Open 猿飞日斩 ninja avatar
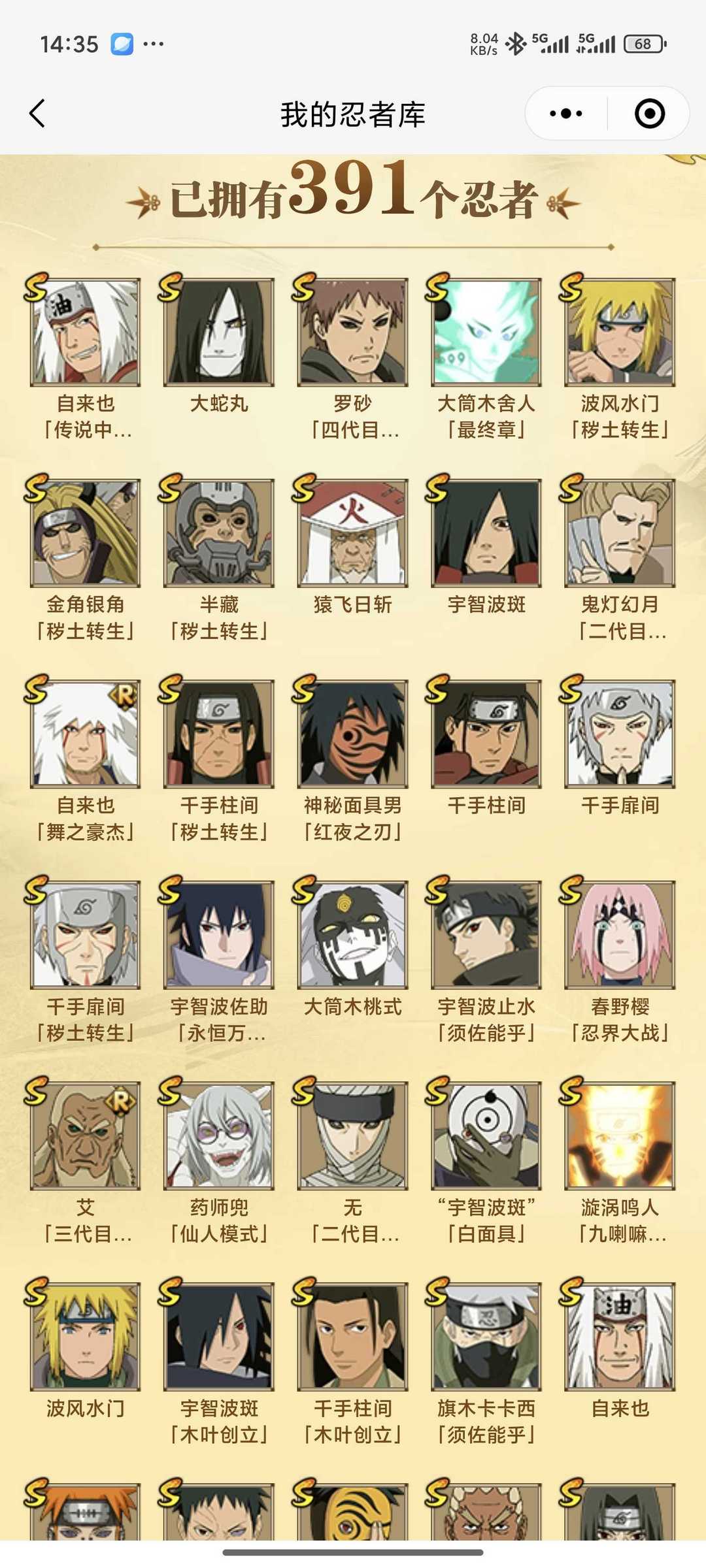706x1568 pixels. (353, 532)
